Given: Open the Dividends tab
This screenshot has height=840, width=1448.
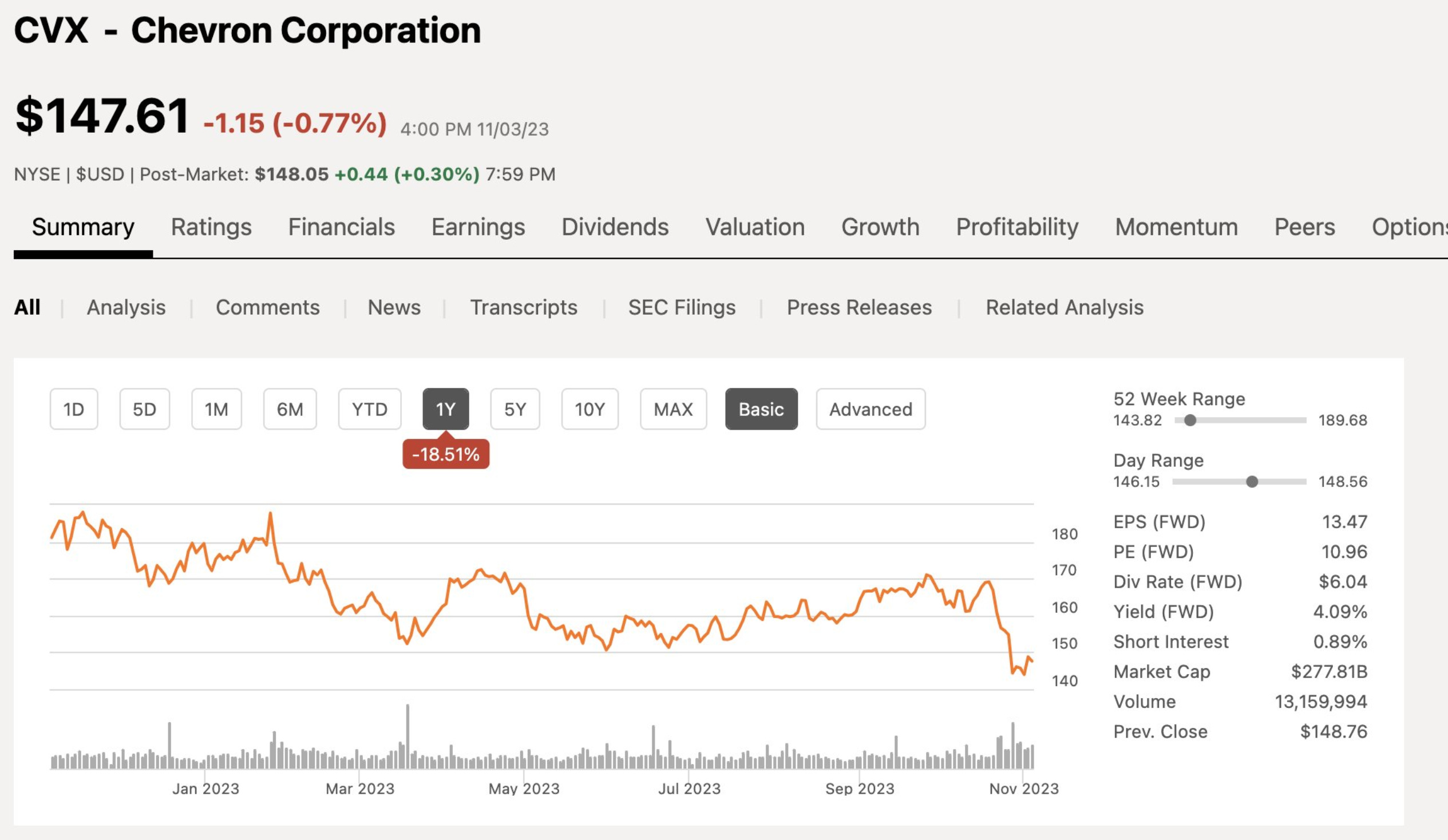Looking at the screenshot, I should [x=615, y=227].
